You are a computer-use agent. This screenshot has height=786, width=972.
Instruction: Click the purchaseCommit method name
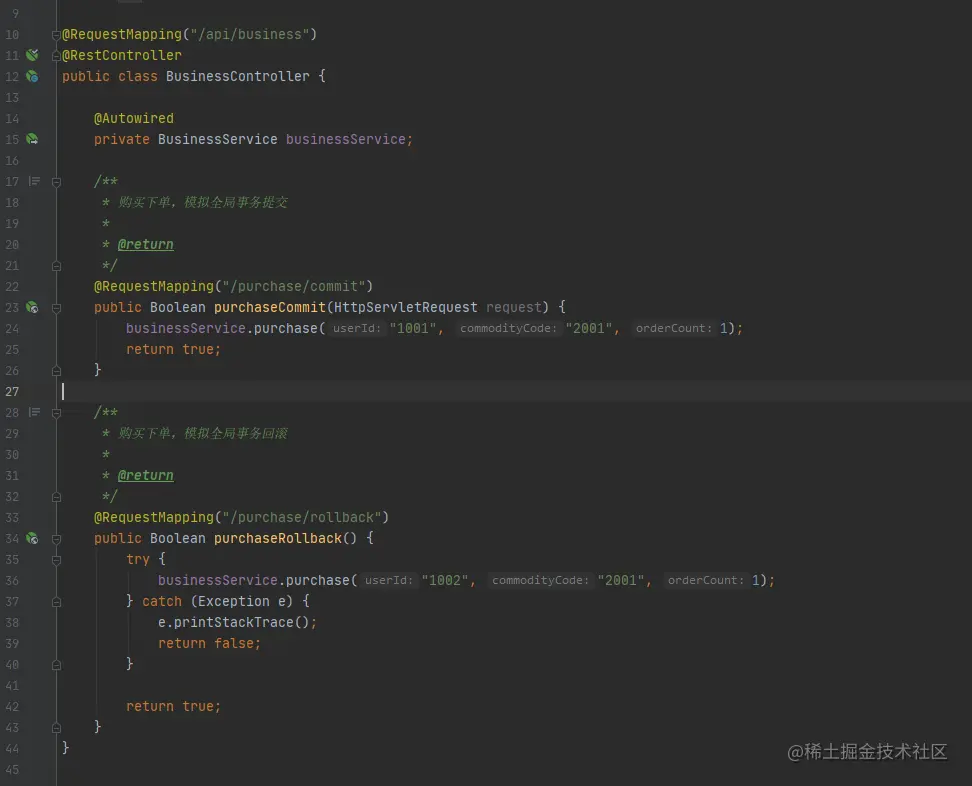pos(270,307)
